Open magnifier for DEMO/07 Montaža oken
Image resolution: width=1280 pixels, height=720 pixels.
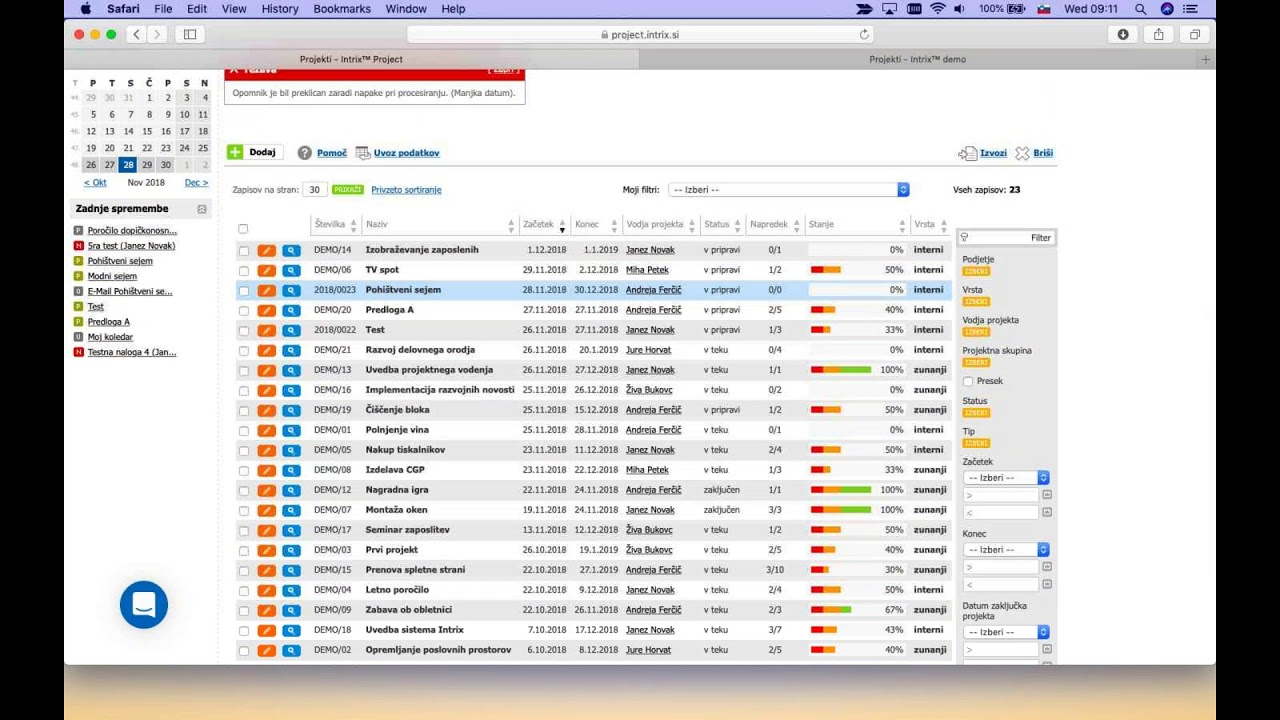[x=291, y=510]
